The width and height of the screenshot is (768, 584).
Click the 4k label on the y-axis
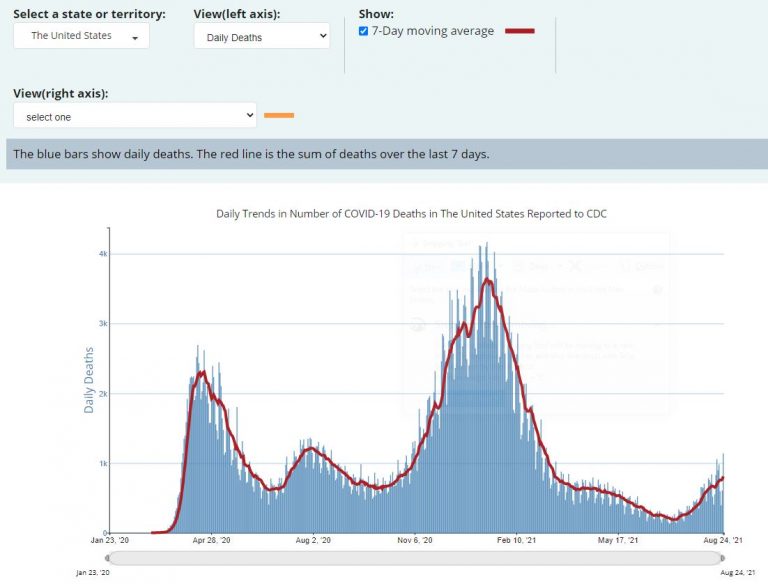102,254
